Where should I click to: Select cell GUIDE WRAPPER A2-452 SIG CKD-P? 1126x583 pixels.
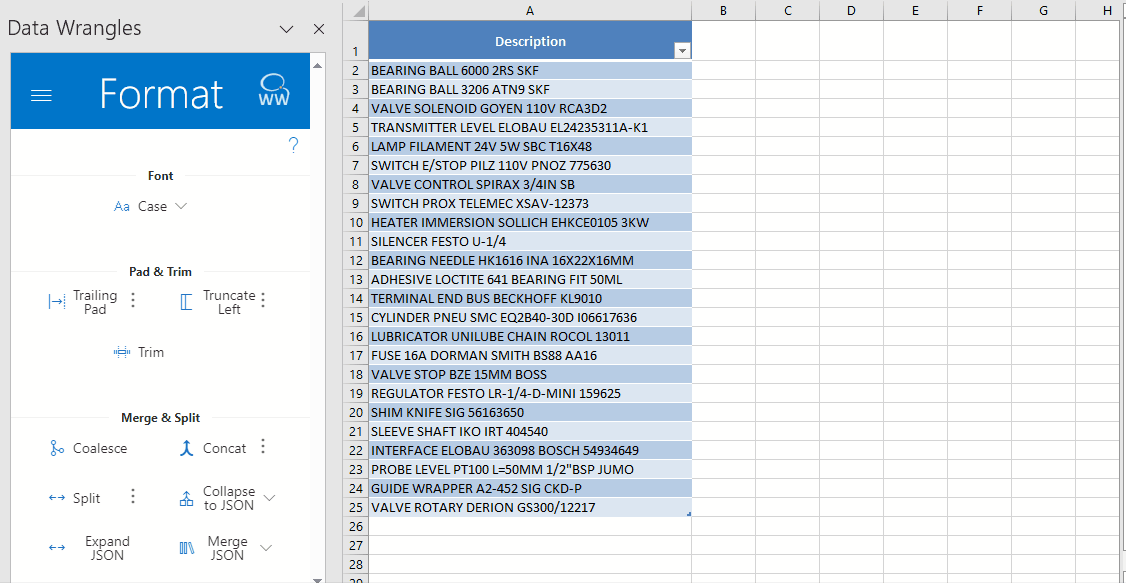tap(530, 488)
